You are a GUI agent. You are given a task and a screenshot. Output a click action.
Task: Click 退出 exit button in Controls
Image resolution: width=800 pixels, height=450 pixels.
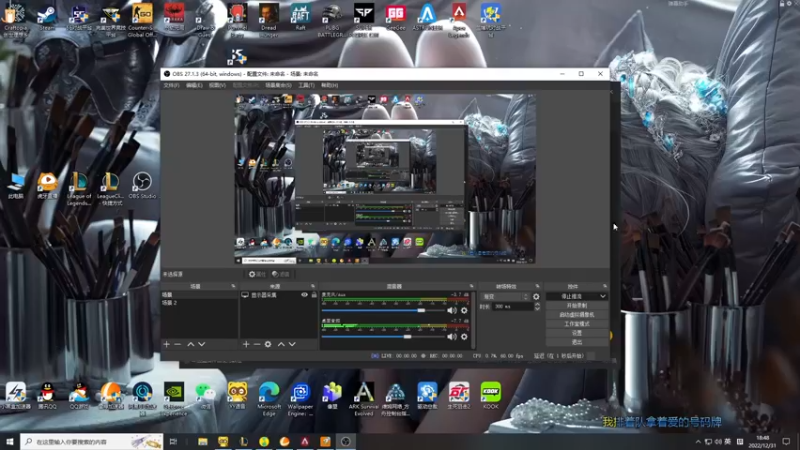577,342
